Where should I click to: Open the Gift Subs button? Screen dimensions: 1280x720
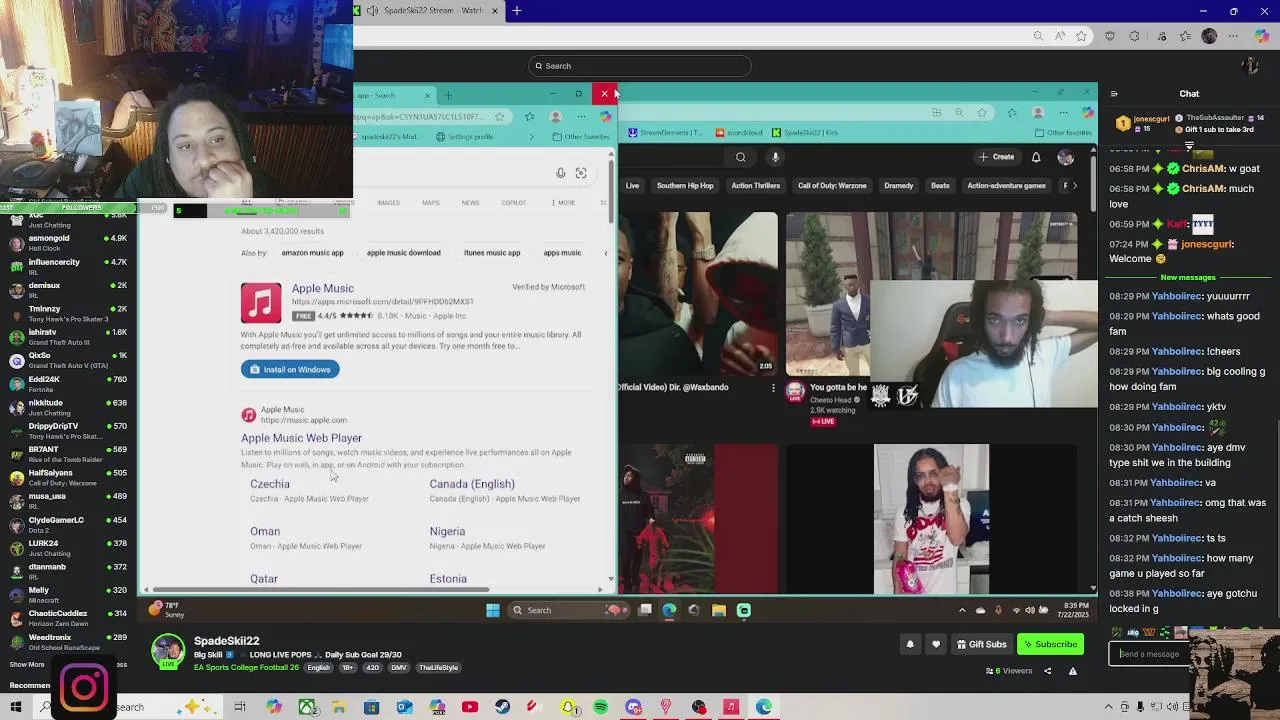(980, 644)
